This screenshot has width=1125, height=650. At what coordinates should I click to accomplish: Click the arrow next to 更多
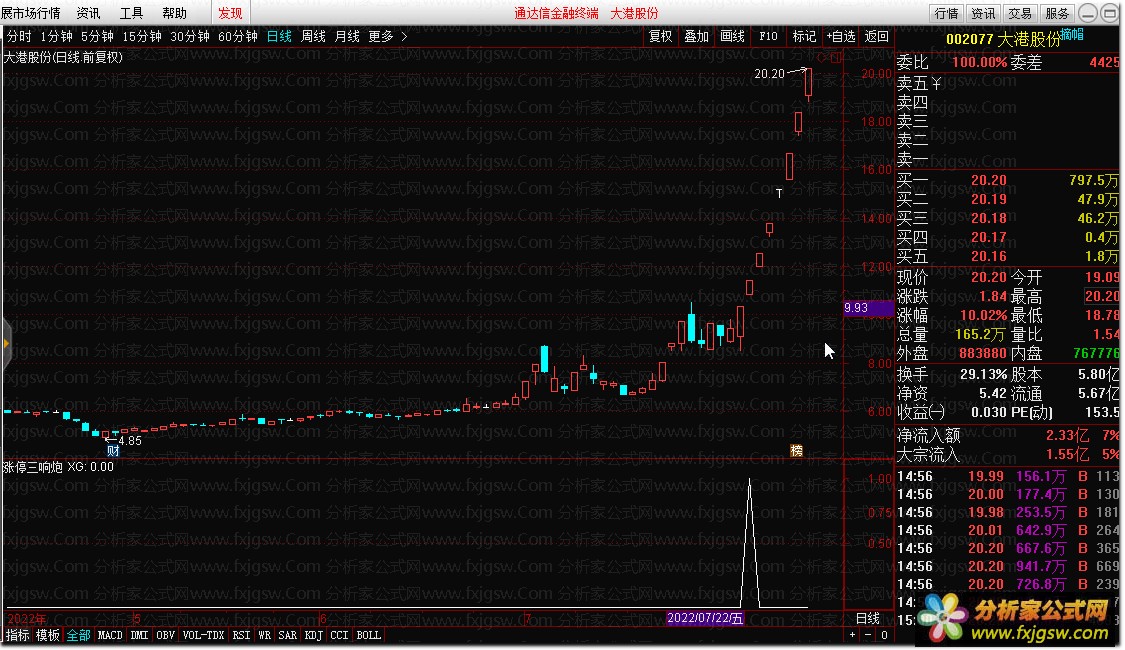coord(405,36)
